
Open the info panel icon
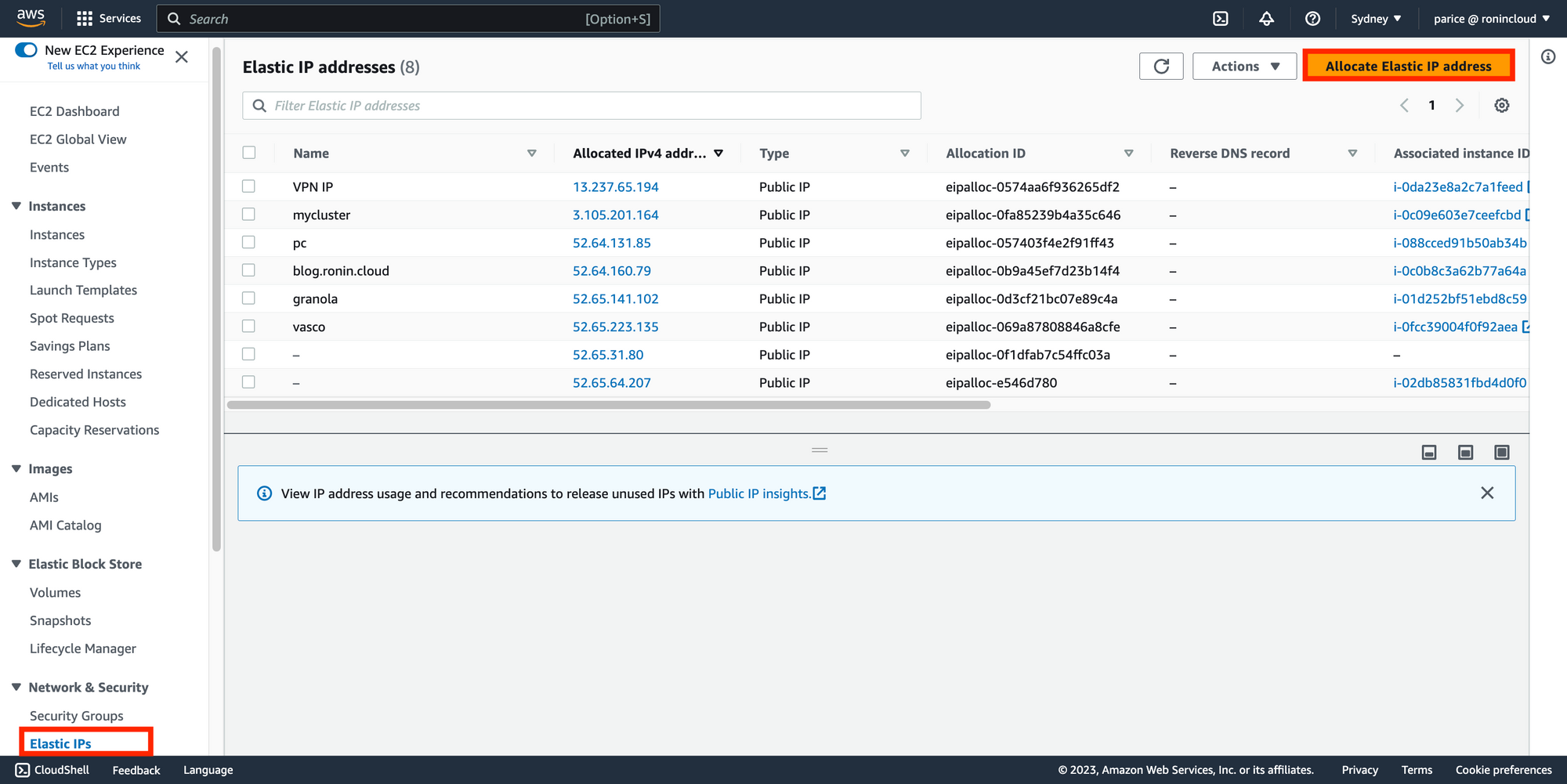click(1548, 56)
